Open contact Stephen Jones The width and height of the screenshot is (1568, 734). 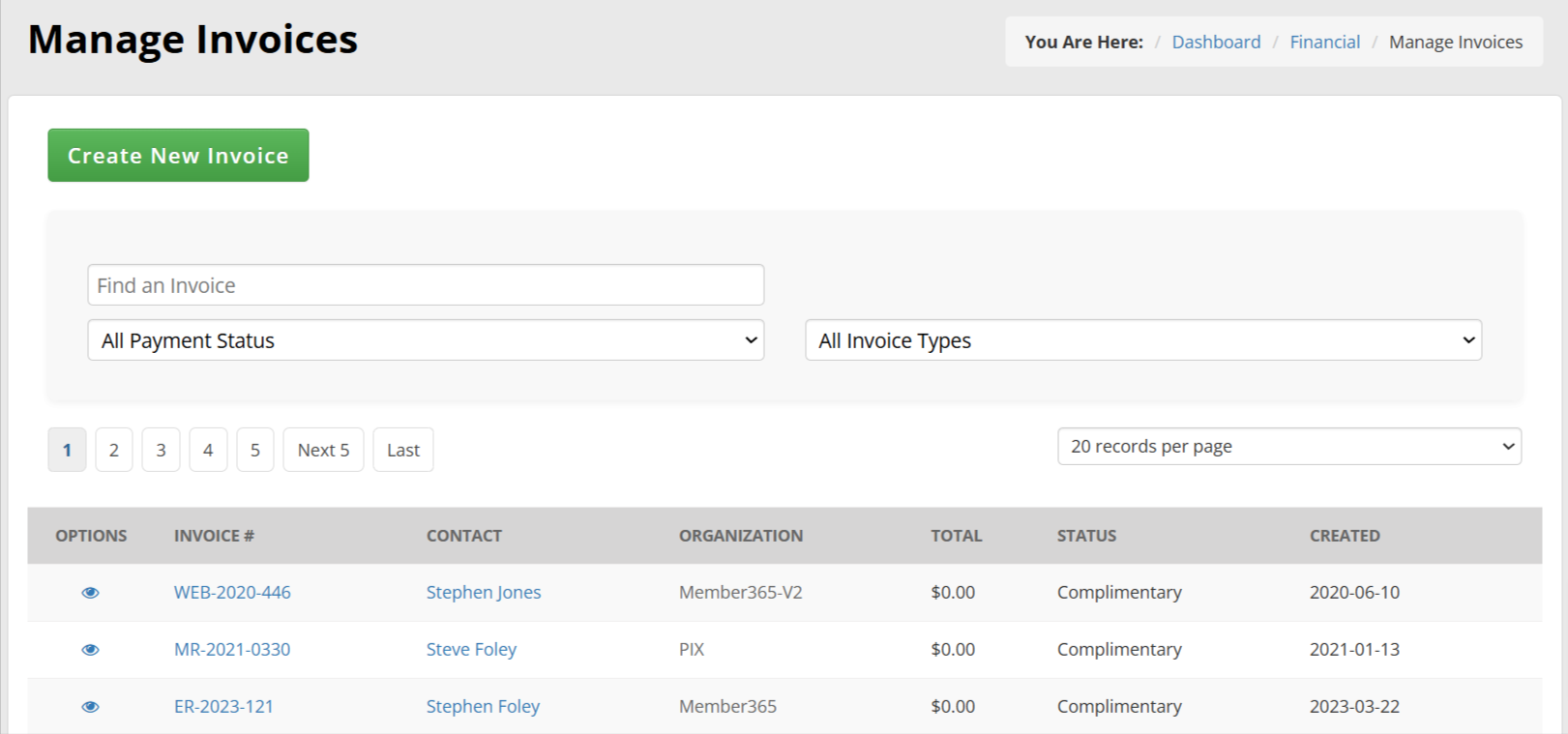[484, 593]
